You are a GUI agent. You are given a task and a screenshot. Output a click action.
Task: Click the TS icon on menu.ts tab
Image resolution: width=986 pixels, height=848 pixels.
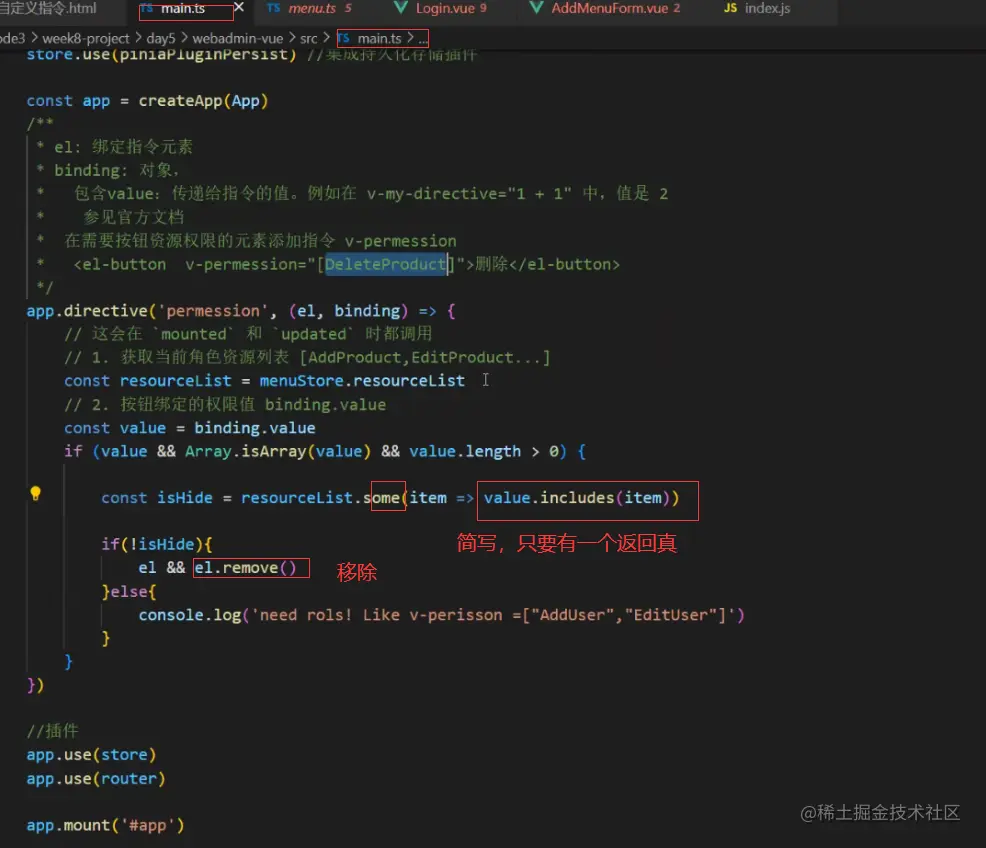click(x=274, y=8)
